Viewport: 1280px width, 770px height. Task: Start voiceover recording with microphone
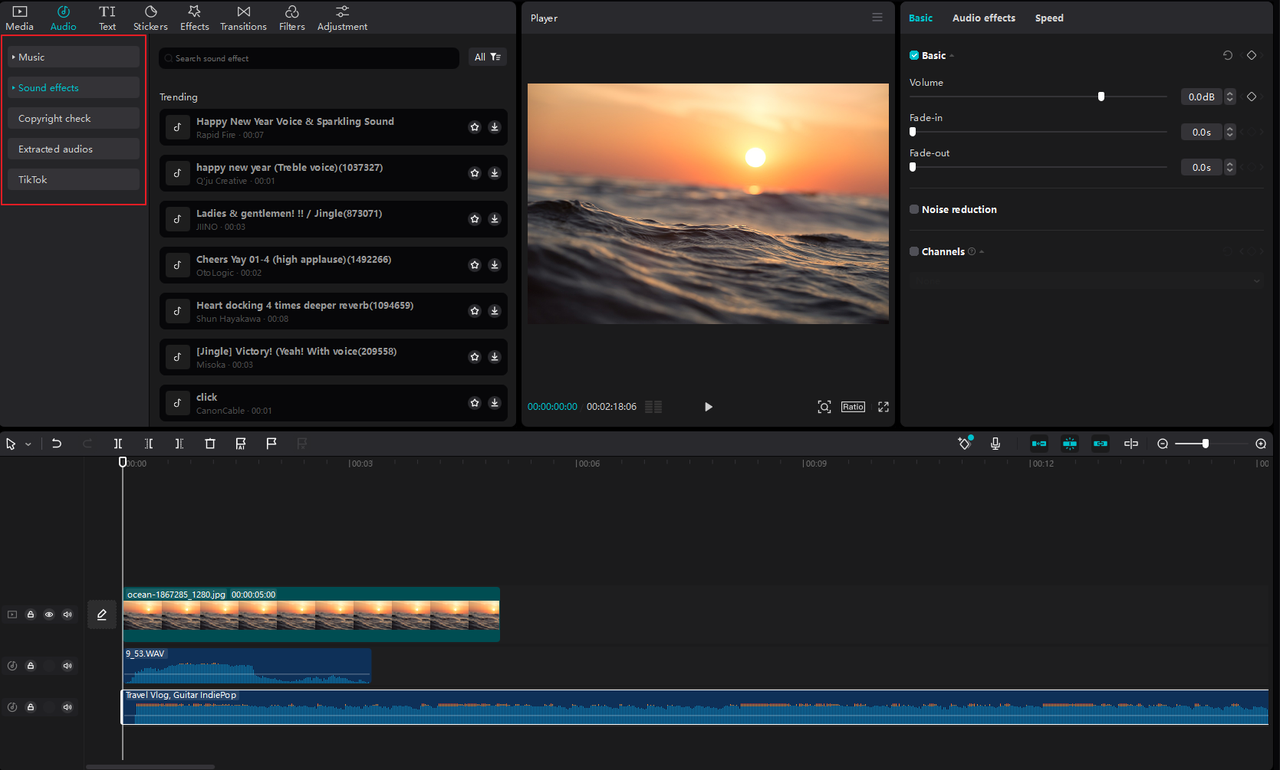coord(995,443)
